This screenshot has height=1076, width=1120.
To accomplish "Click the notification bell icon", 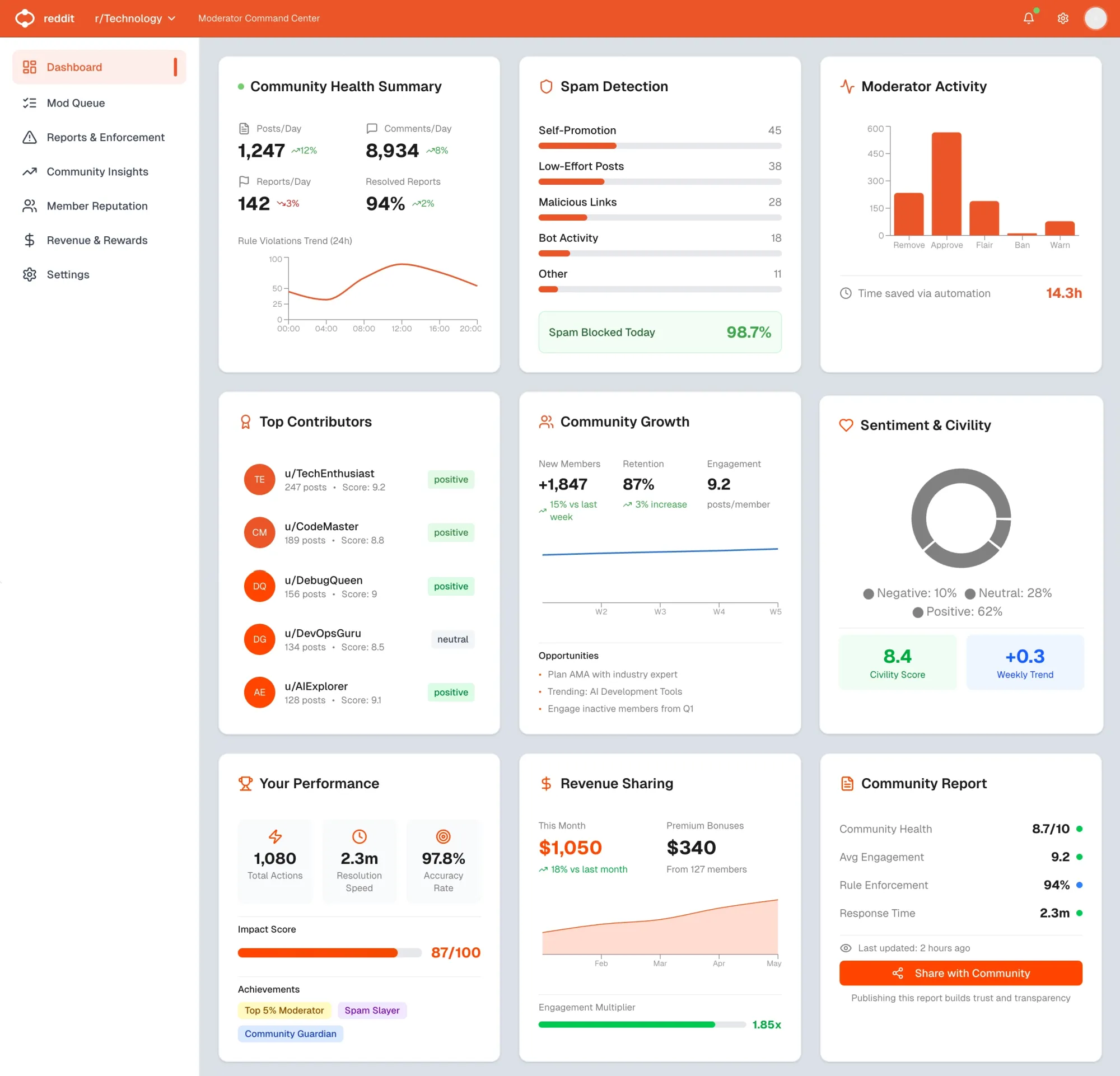I will pos(1028,18).
